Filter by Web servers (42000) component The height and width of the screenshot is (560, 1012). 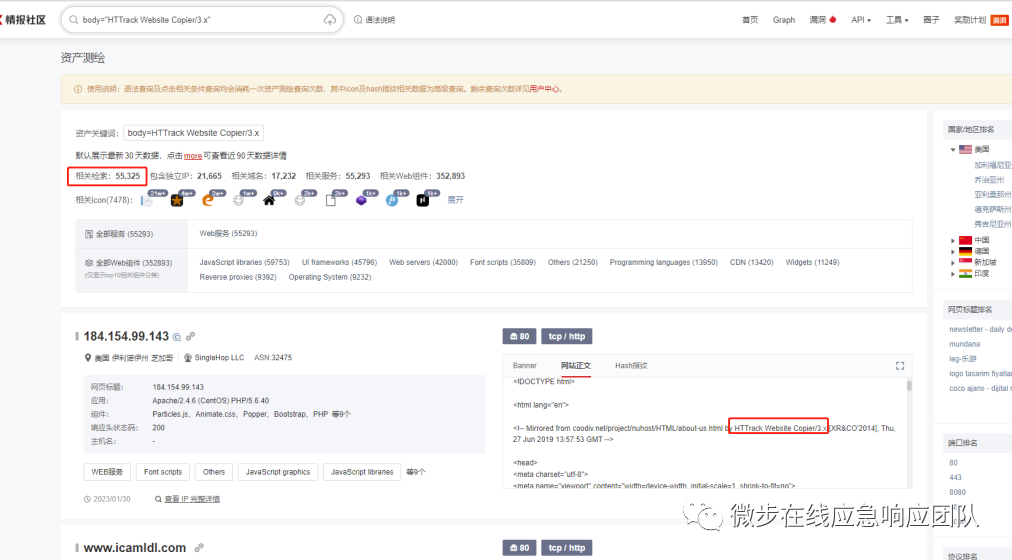point(423,263)
